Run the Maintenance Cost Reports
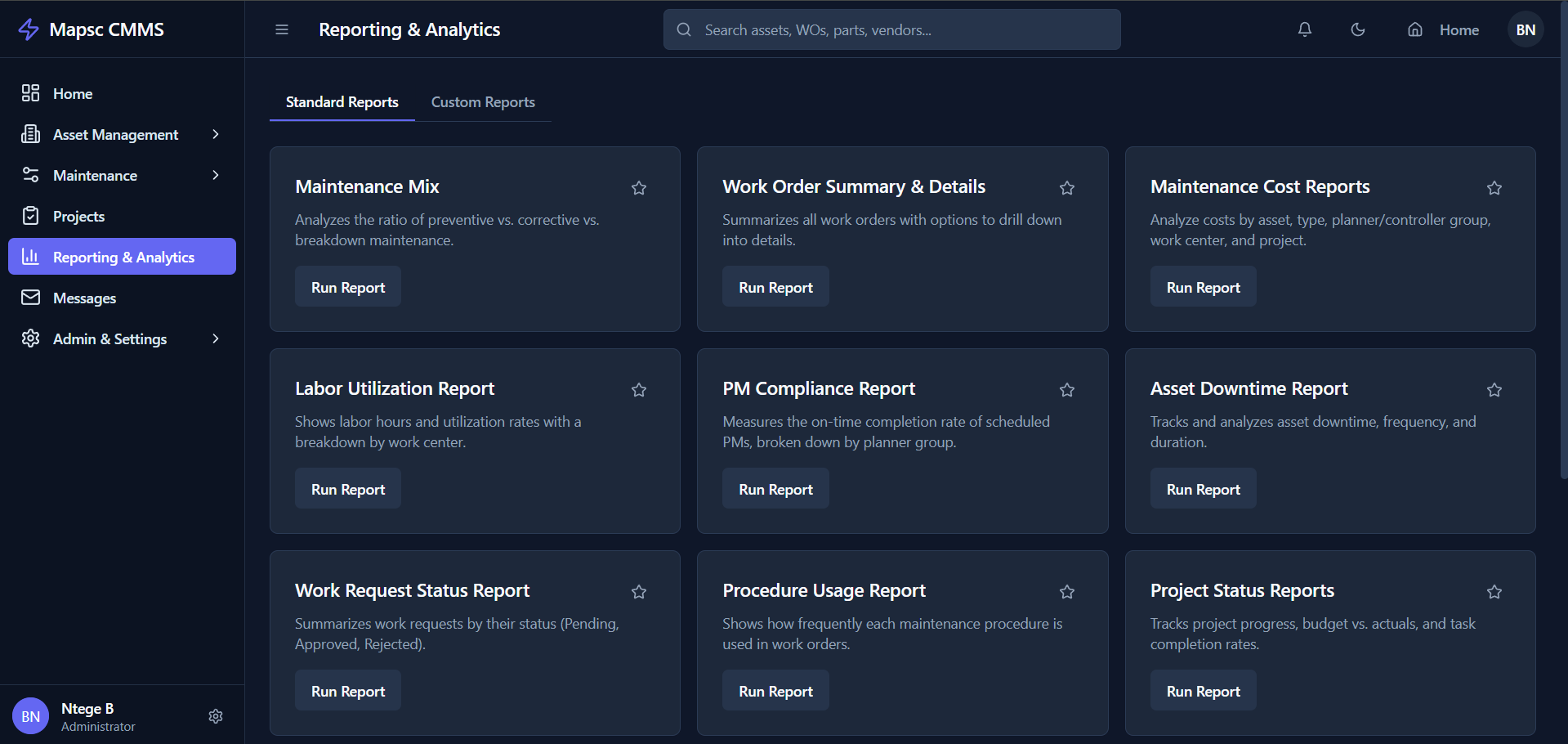Screen dimensions: 1568x744 click(1204, 287)
